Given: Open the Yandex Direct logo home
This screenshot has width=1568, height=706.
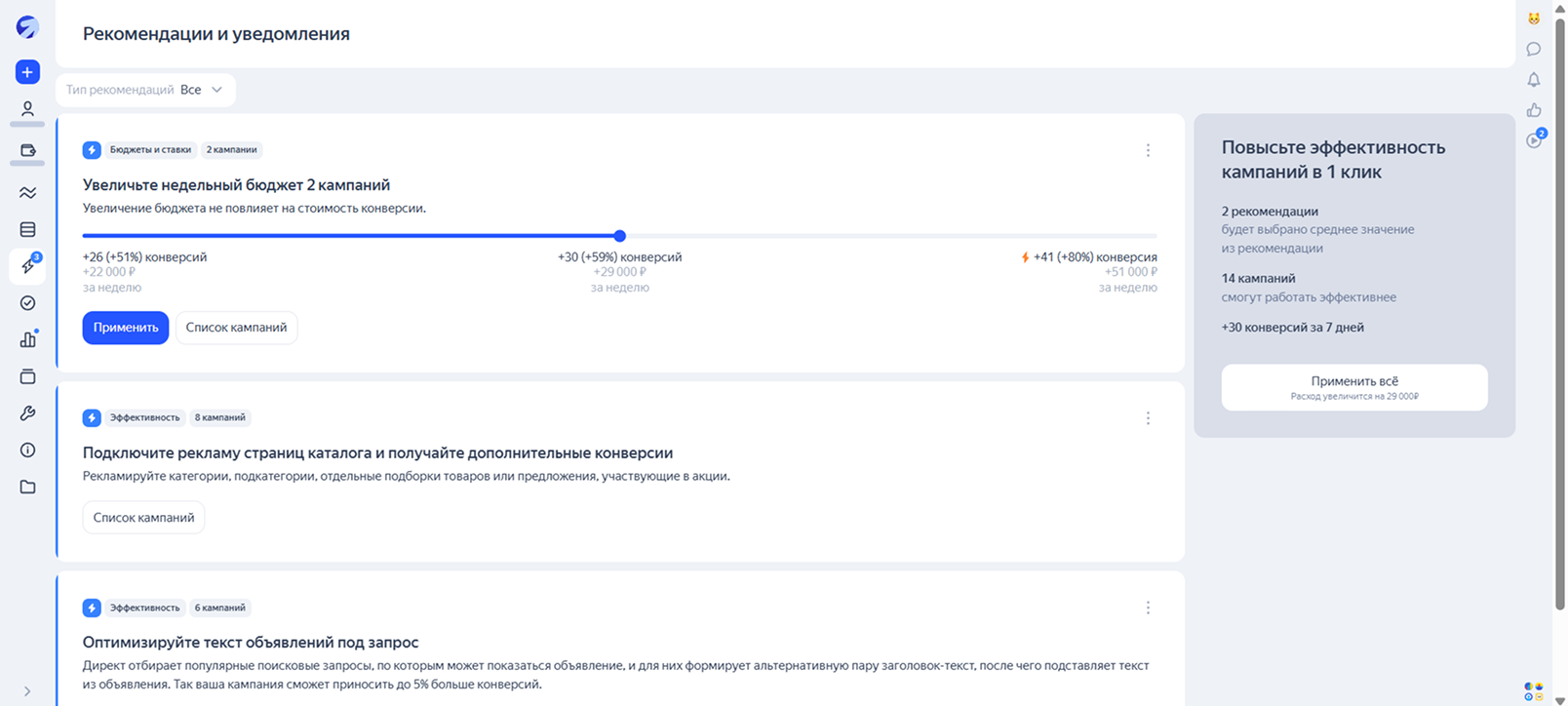Looking at the screenshot, I should [x=27, y=27].
